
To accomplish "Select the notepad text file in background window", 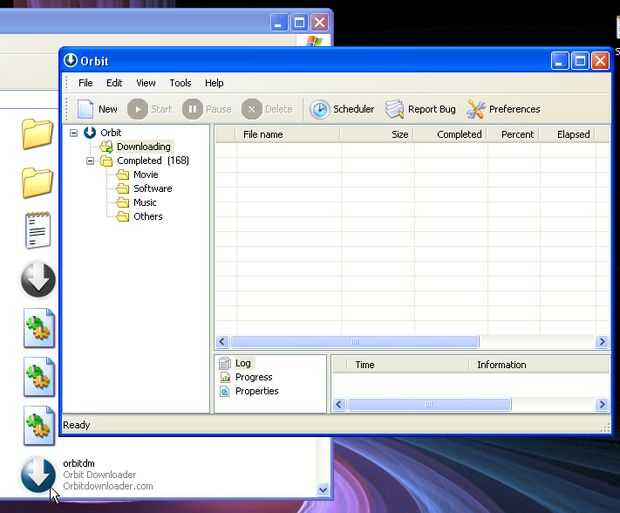I will [x=38, y=230].
